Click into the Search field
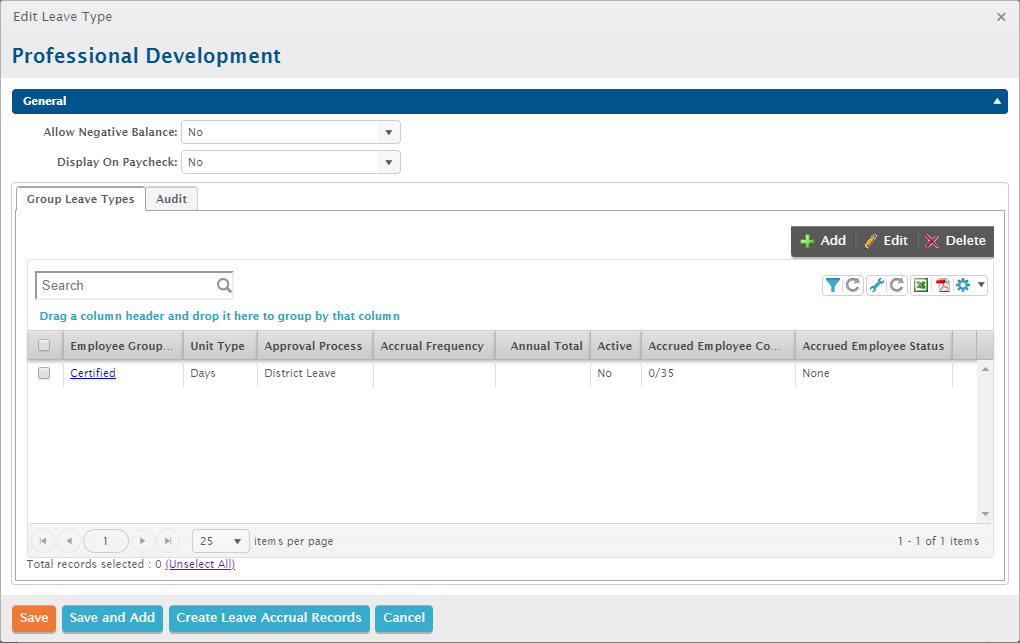Screen dimensions: 1020x643 coord(125,285)
